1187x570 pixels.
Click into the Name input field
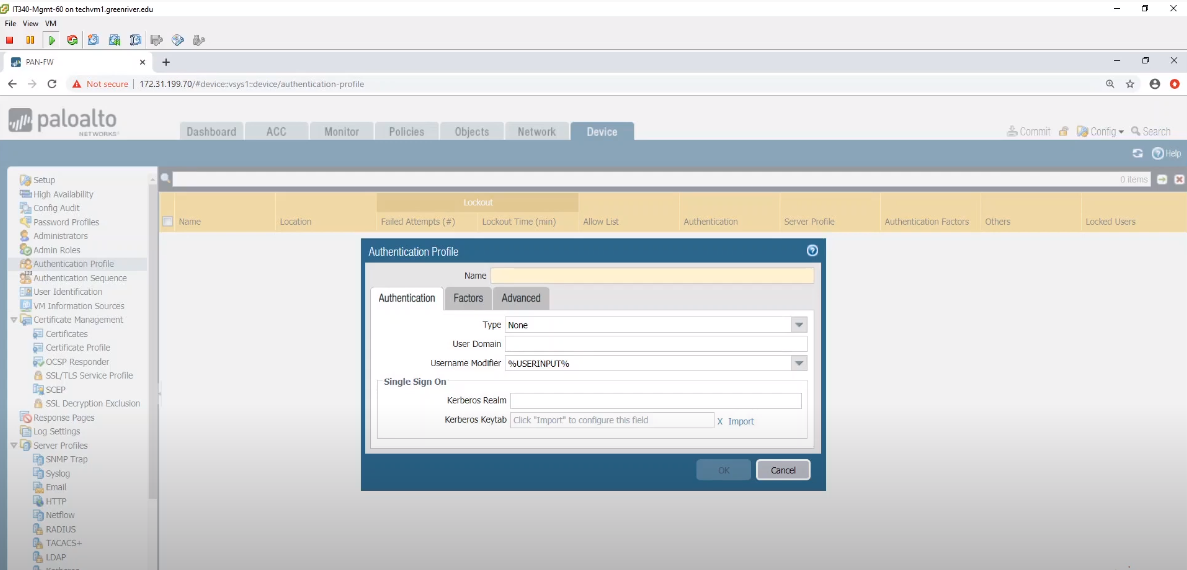[652, 276]
